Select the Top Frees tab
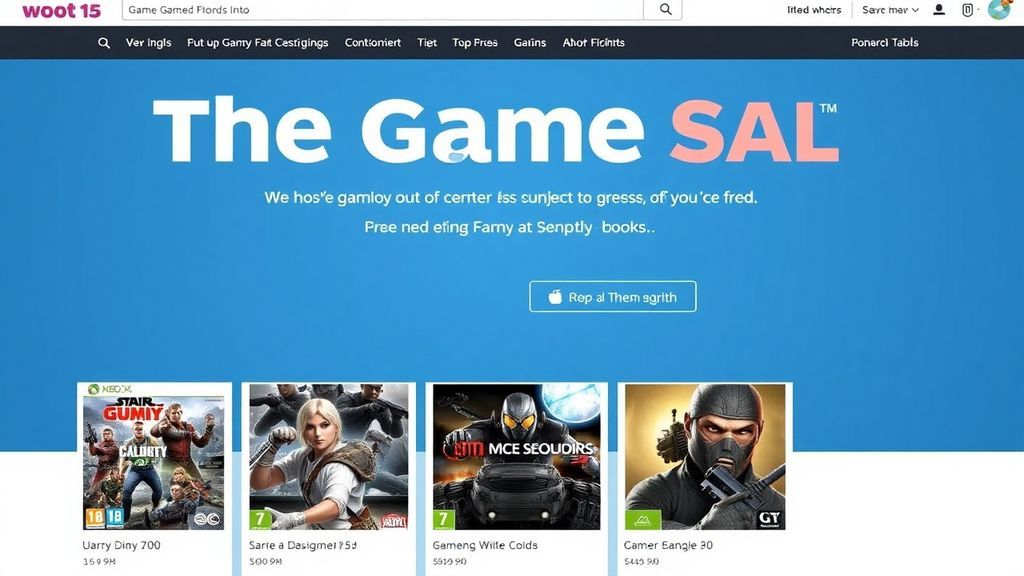 [475, 43]
